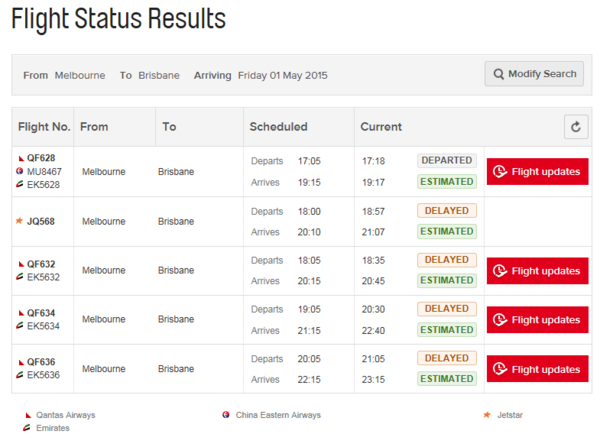600x447 pixels.
Task: Select flight number QF632
Action: pos(41,264)
